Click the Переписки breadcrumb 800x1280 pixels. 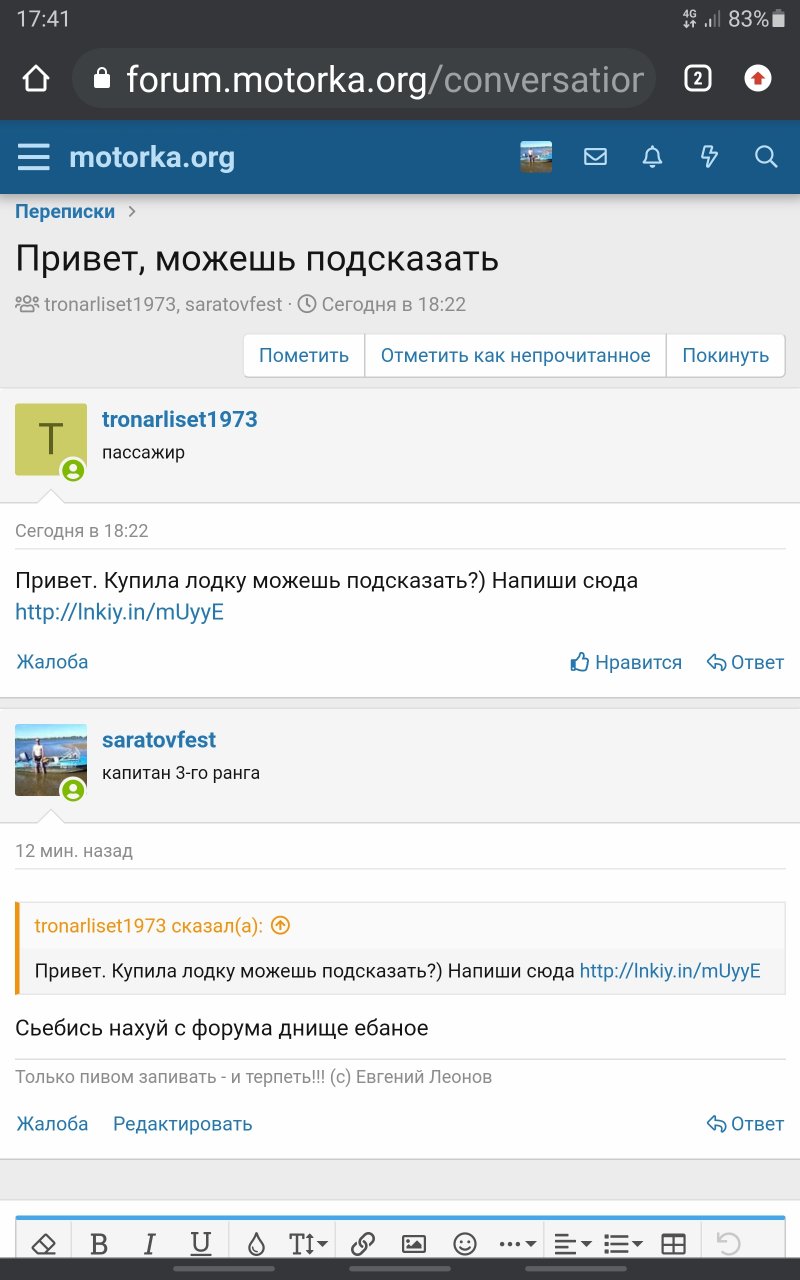[65, 212]
